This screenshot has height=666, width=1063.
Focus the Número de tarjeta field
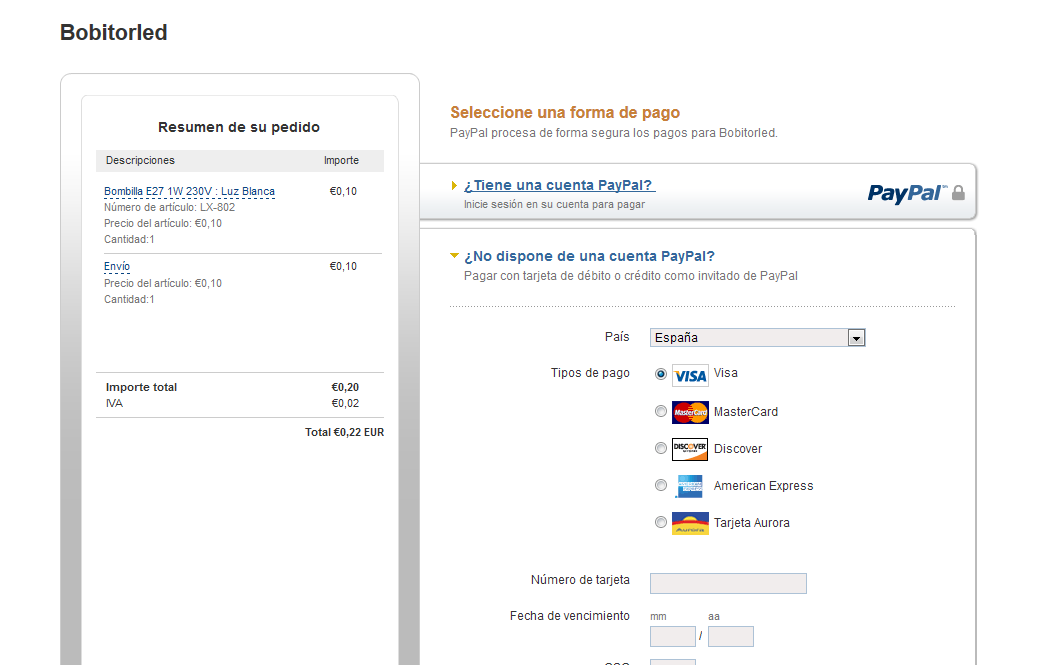728,583
